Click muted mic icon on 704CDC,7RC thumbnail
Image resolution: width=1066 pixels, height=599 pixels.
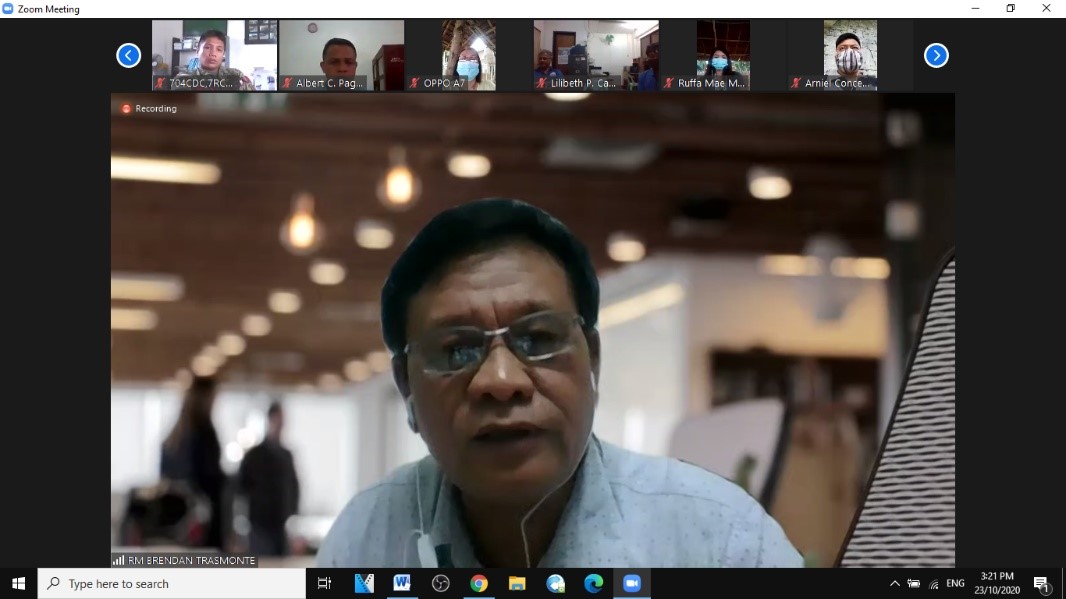(160, 83)
